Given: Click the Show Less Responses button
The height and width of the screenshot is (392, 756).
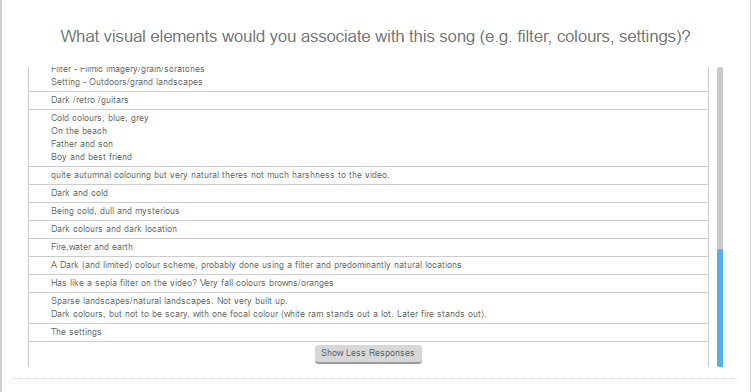Looking at the screenshot, I should coord(368,353).
